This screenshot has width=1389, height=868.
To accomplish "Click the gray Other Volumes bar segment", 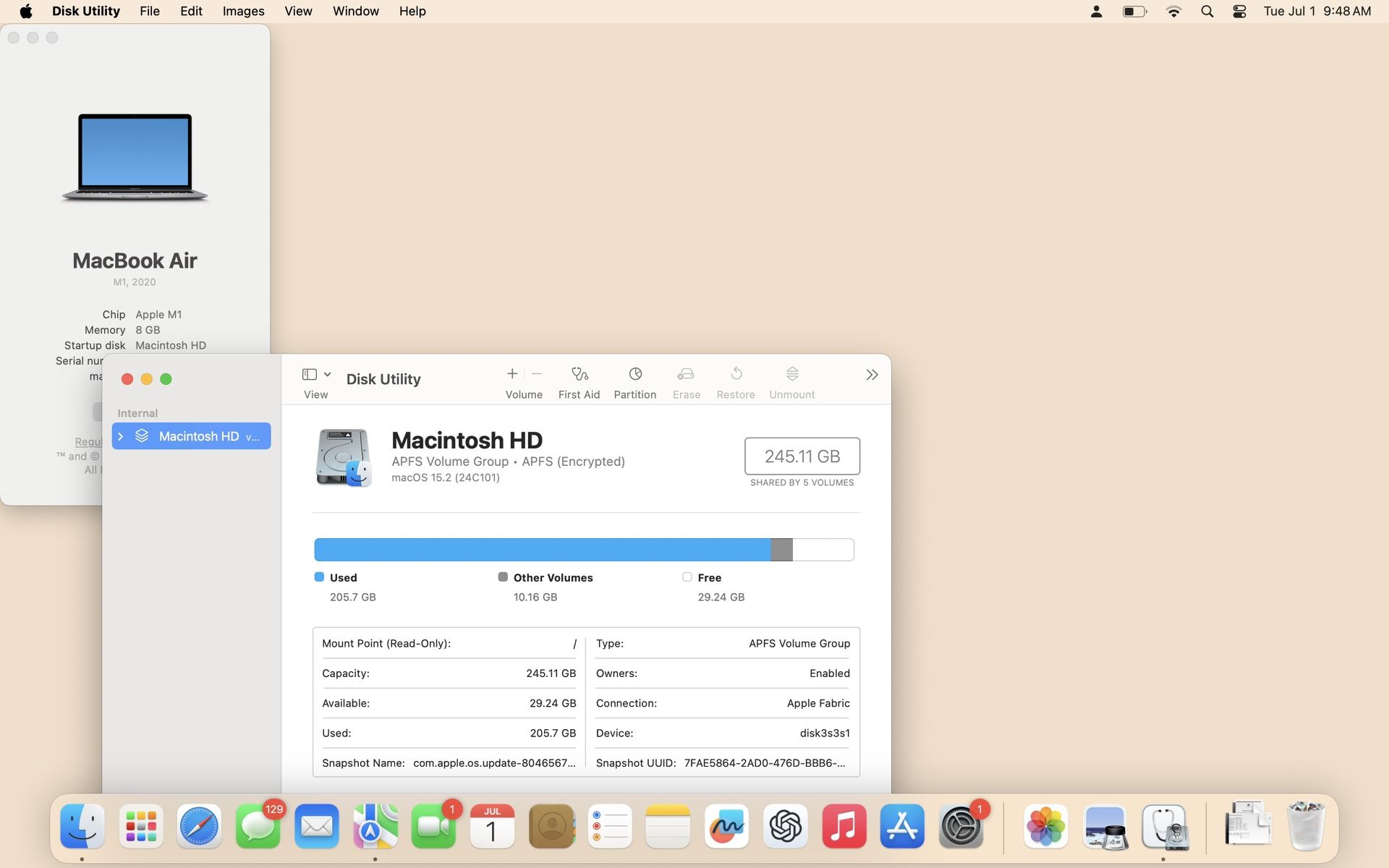I will pyautogui.click(x=782, y=550).
